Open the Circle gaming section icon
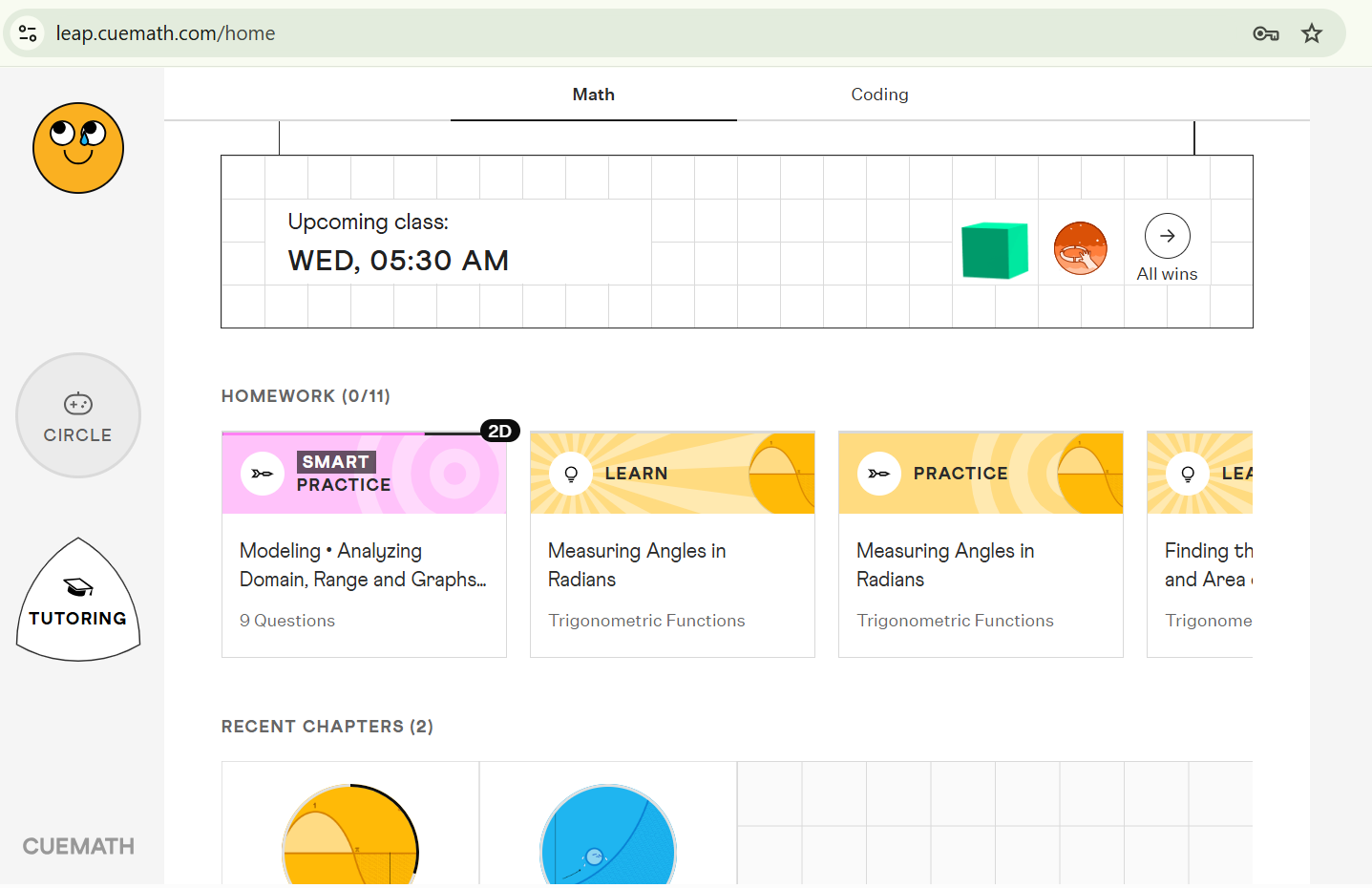Screen dimensions: 1372x888 [x=77, y=415]
